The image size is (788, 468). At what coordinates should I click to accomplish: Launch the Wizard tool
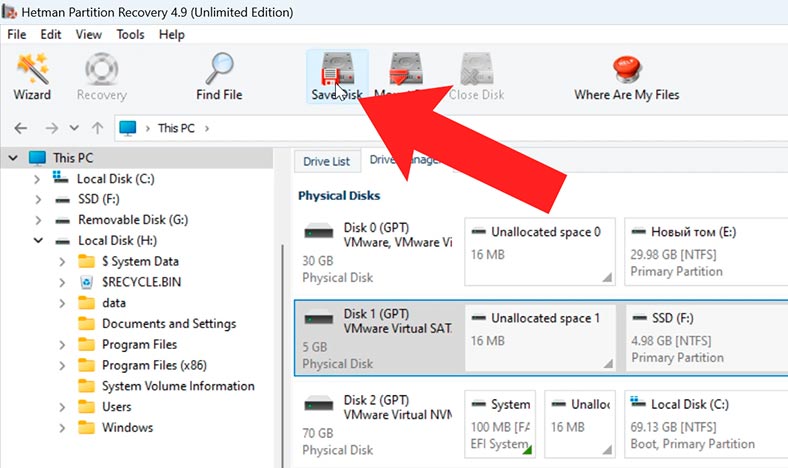(x=32, y=76)
